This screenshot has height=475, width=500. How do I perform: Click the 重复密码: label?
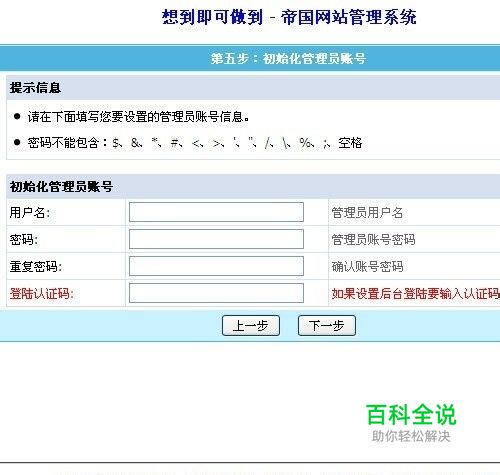pos(36,266)
